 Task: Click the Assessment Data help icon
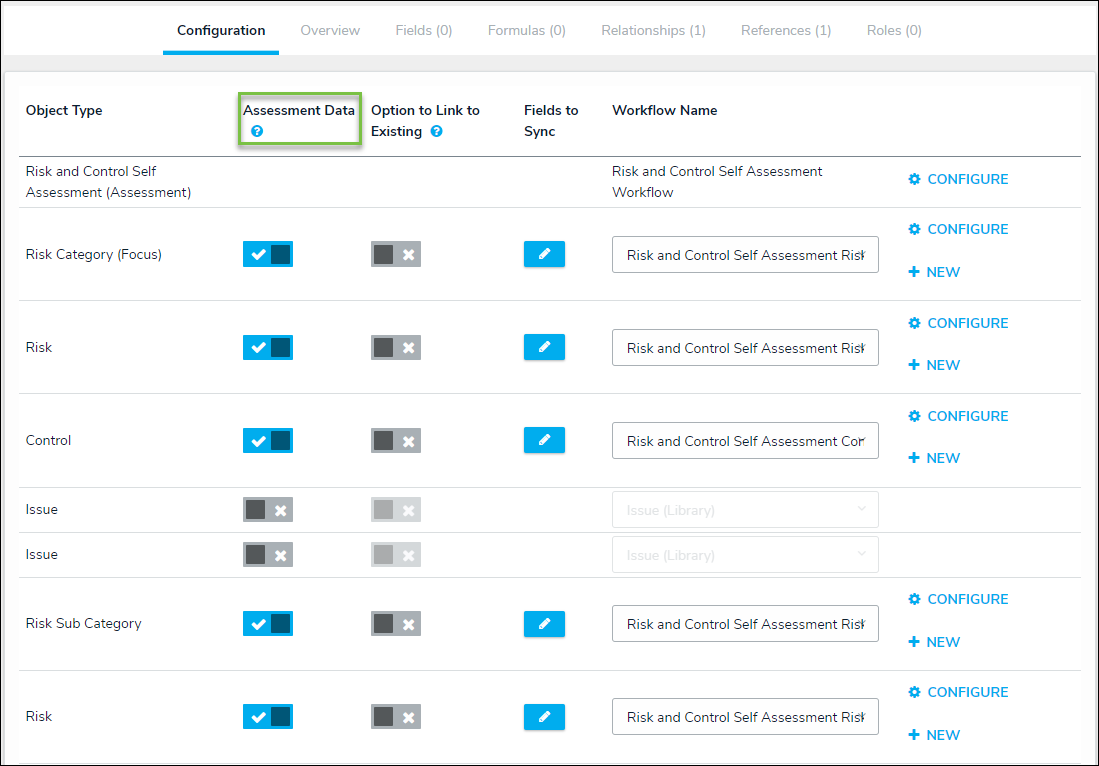(x=257, y=132)
